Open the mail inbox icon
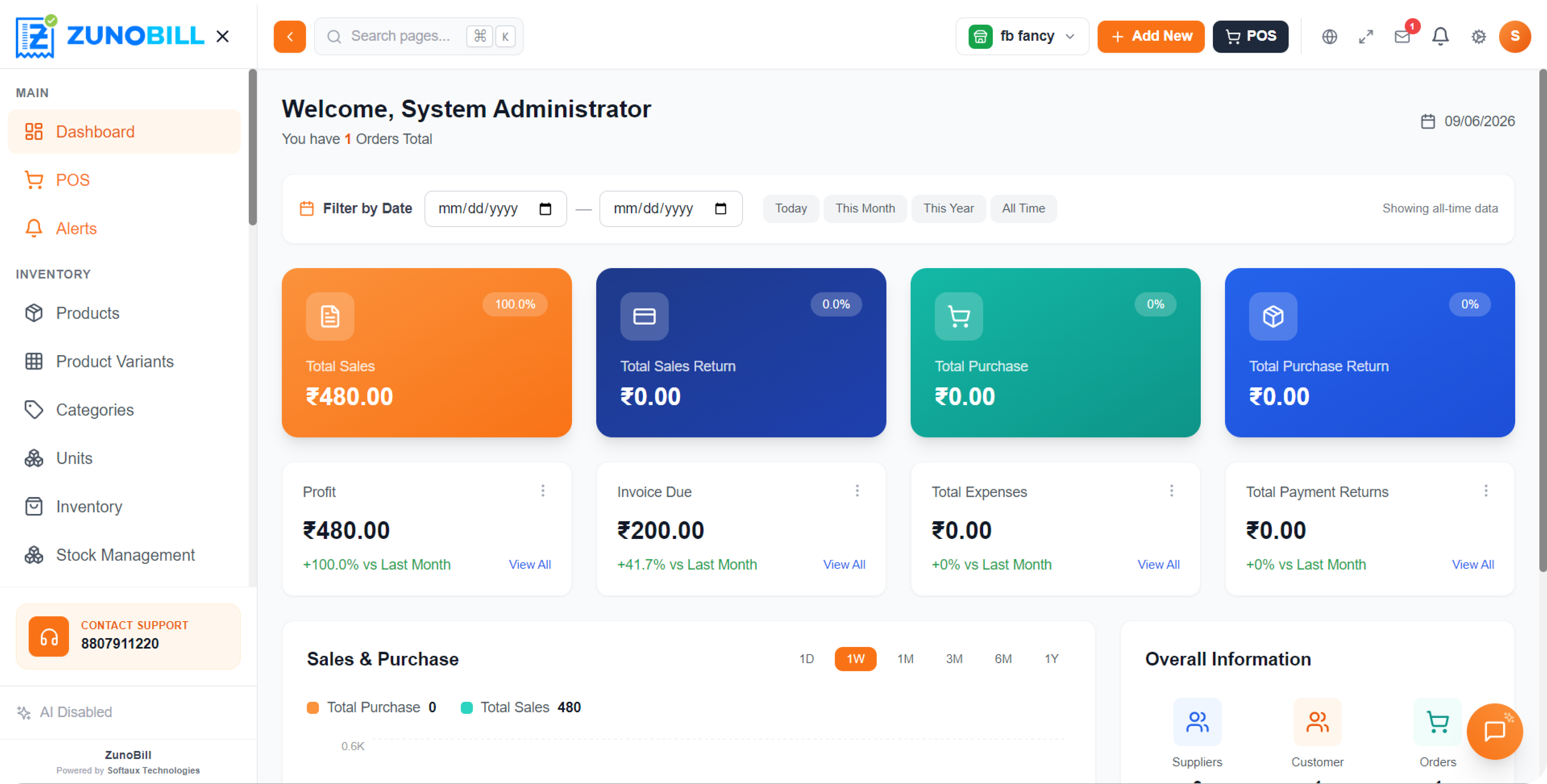This screenshot has width=1547, height=784. click(1402, 37)
